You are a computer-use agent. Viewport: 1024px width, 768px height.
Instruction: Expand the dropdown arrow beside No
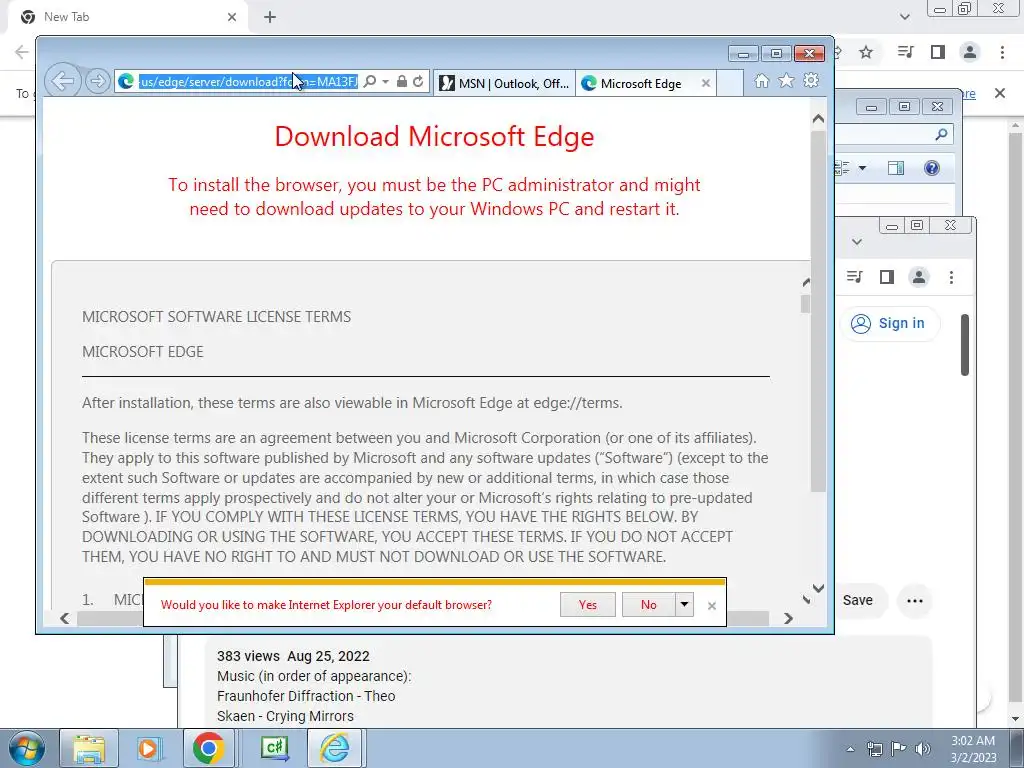pos(684,605)
